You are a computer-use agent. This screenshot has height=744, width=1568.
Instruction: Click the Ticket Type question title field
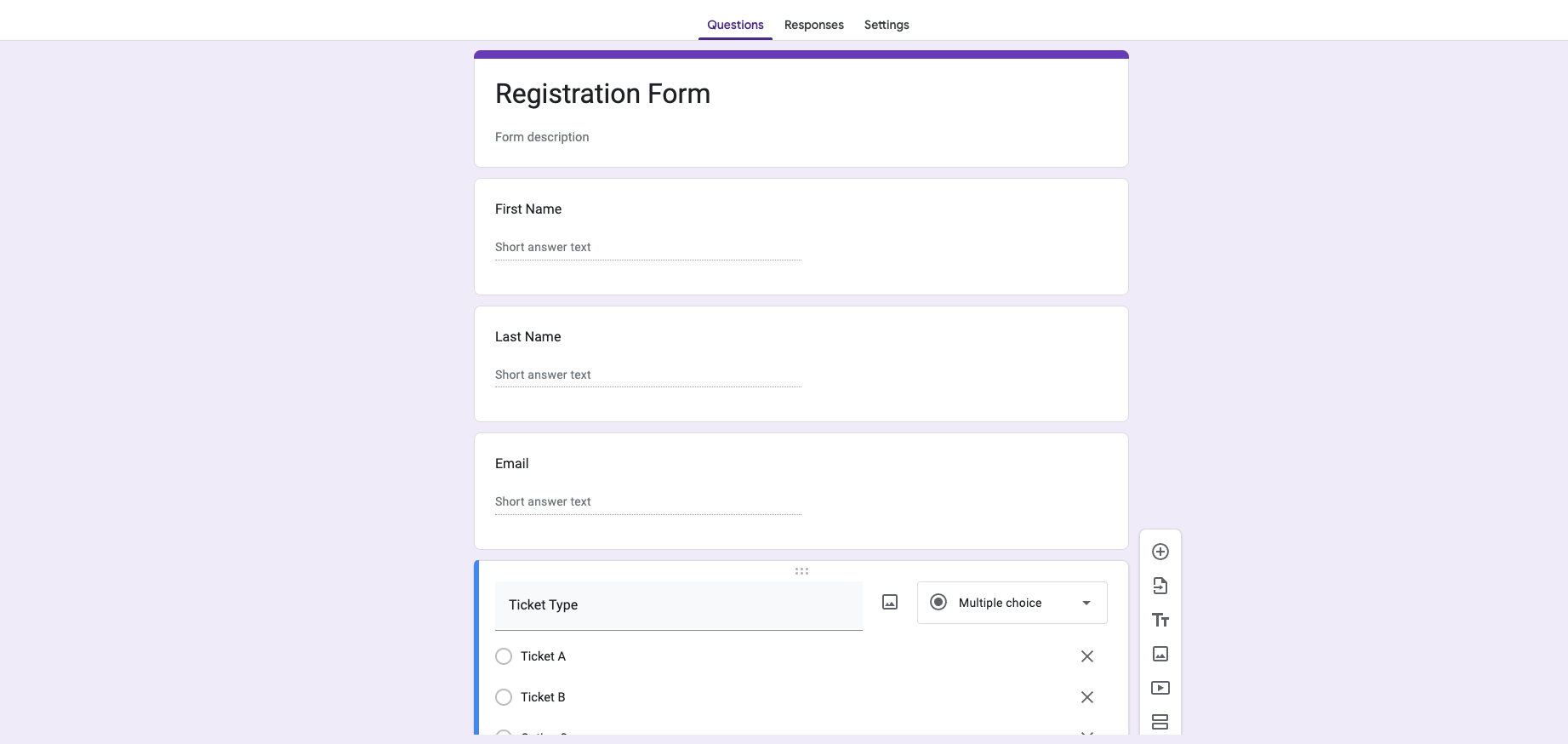coord(678,605)
